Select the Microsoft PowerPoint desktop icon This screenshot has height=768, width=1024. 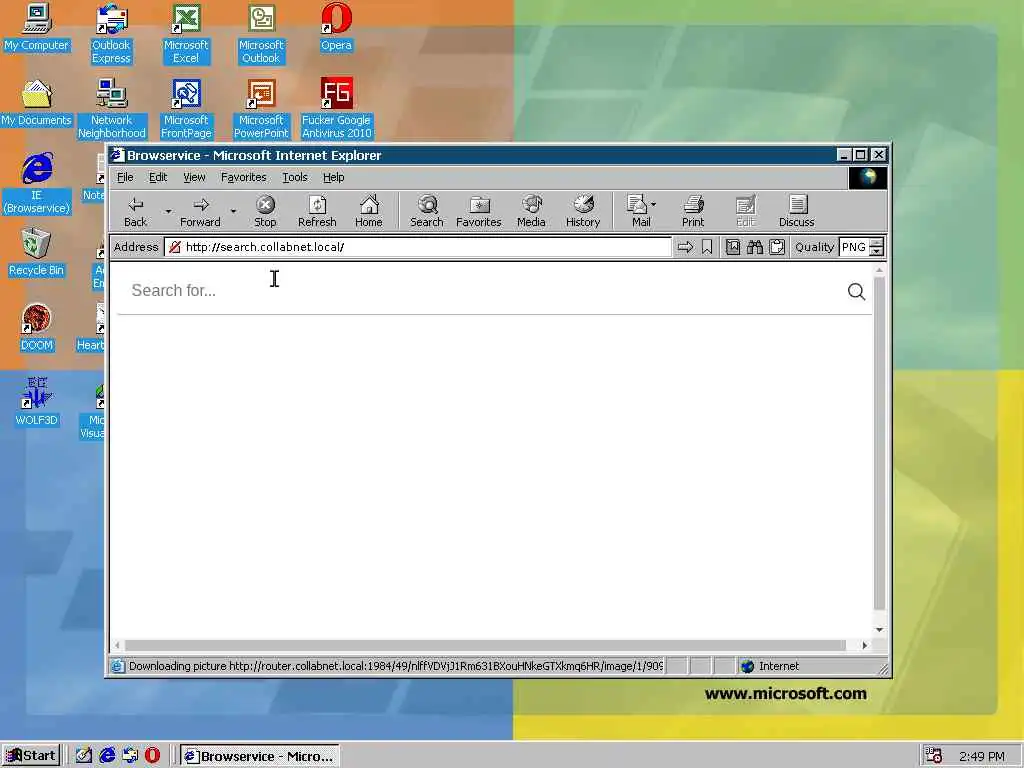click(261, 109)
